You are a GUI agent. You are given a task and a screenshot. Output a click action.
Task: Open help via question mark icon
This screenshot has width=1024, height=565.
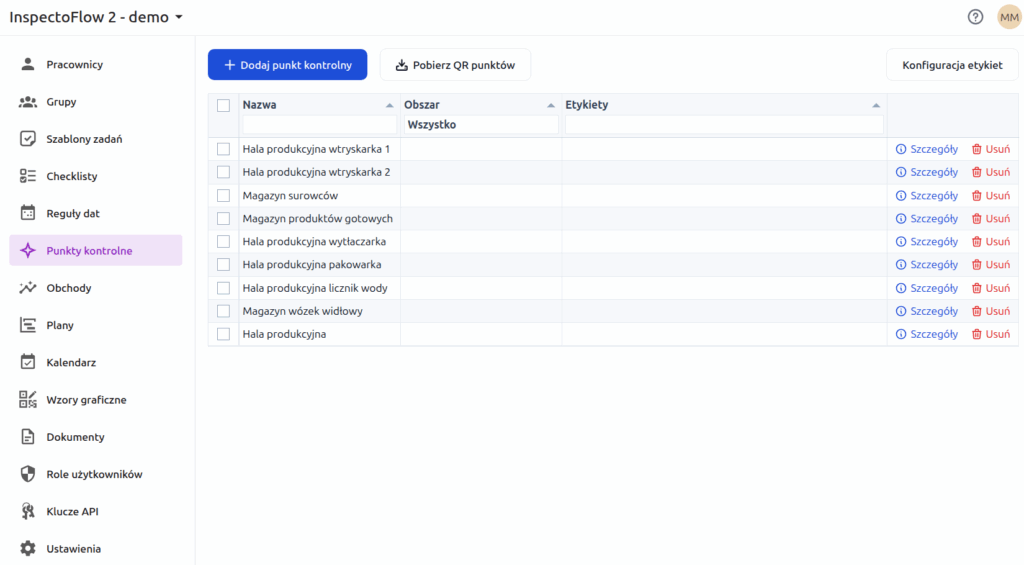click(975, 17)
